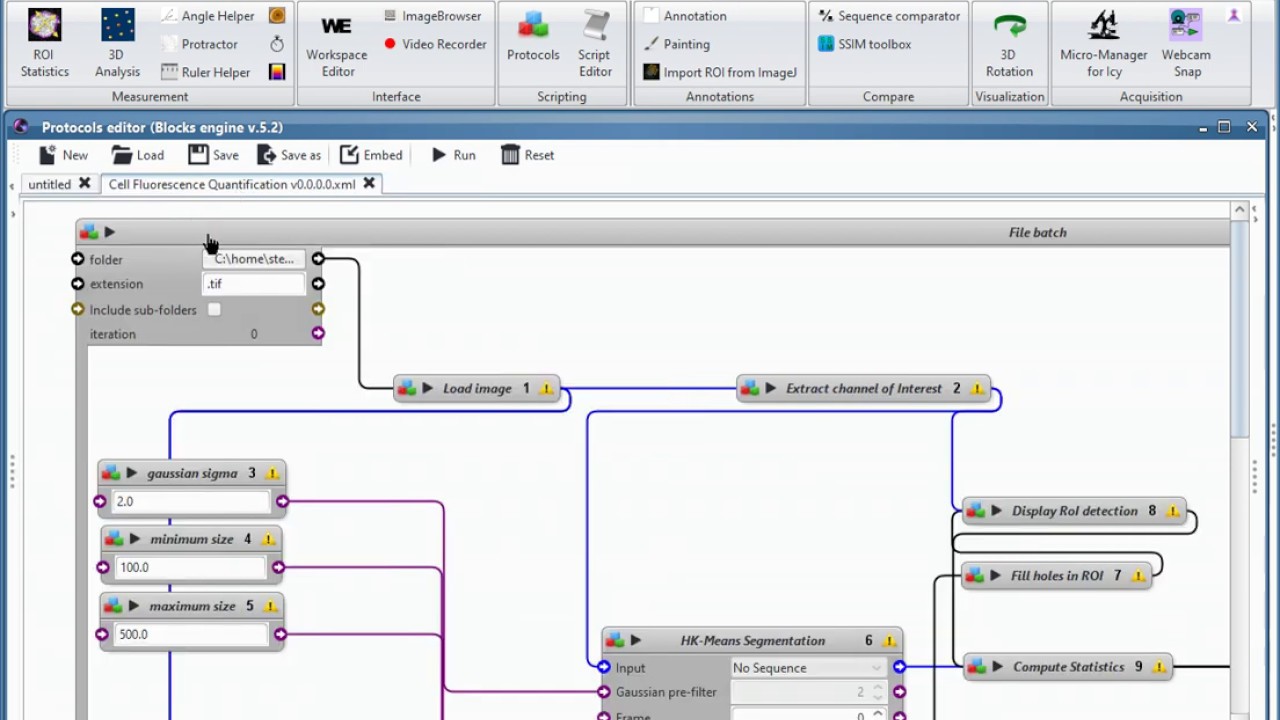Run the protocol

click(453, 155)
